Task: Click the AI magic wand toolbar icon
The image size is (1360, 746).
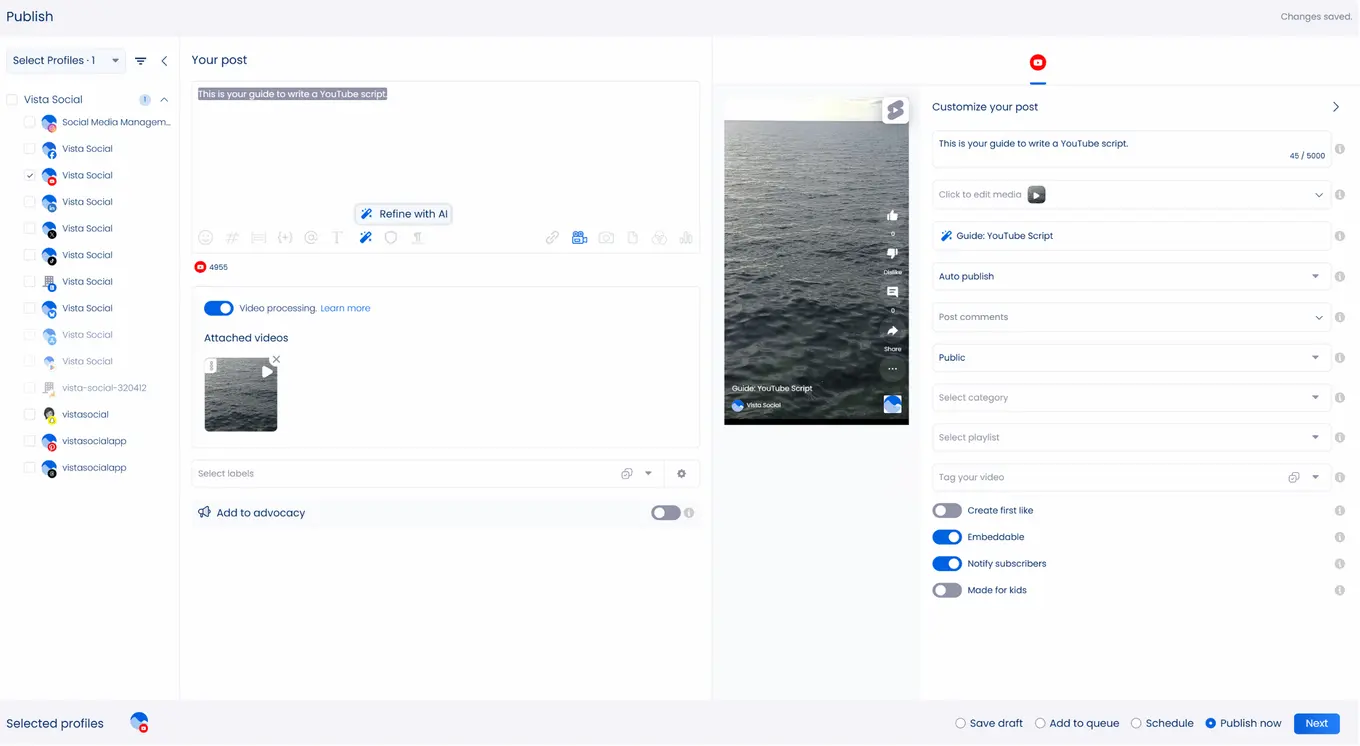Action: point(366,238)
